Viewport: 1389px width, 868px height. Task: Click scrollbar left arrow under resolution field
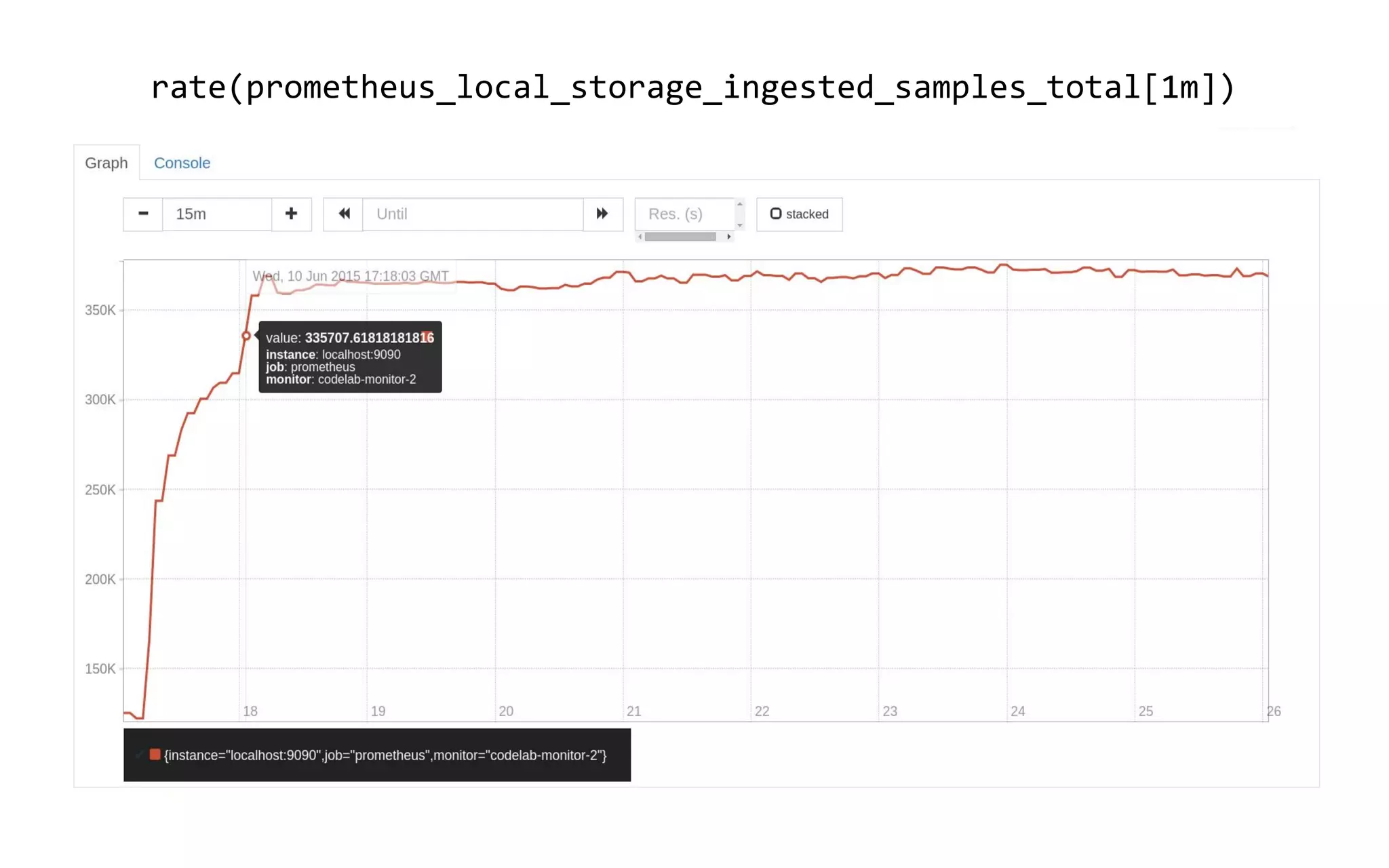[x=640, y=237]
